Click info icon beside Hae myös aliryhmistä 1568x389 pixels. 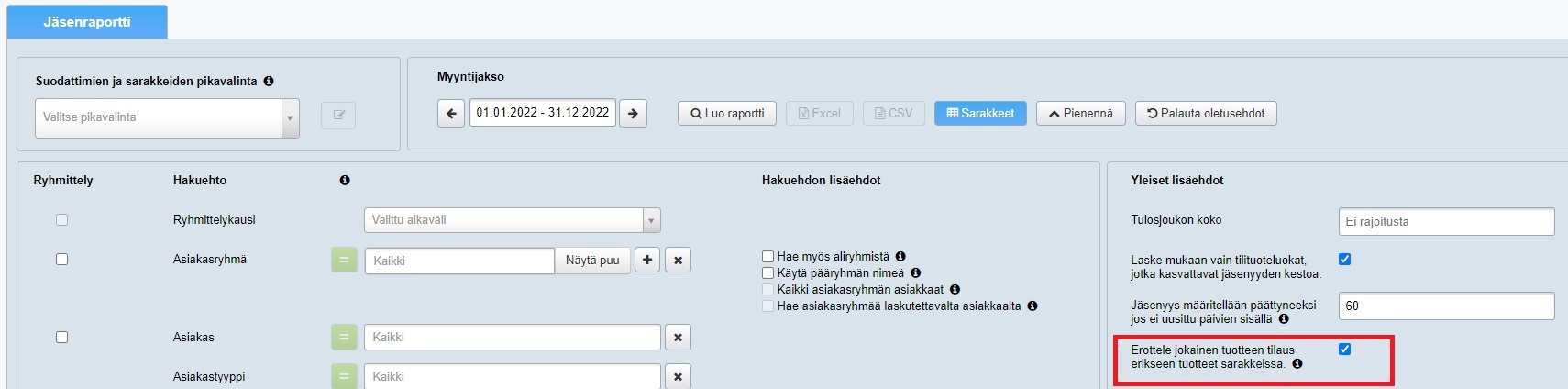[900, 257]
